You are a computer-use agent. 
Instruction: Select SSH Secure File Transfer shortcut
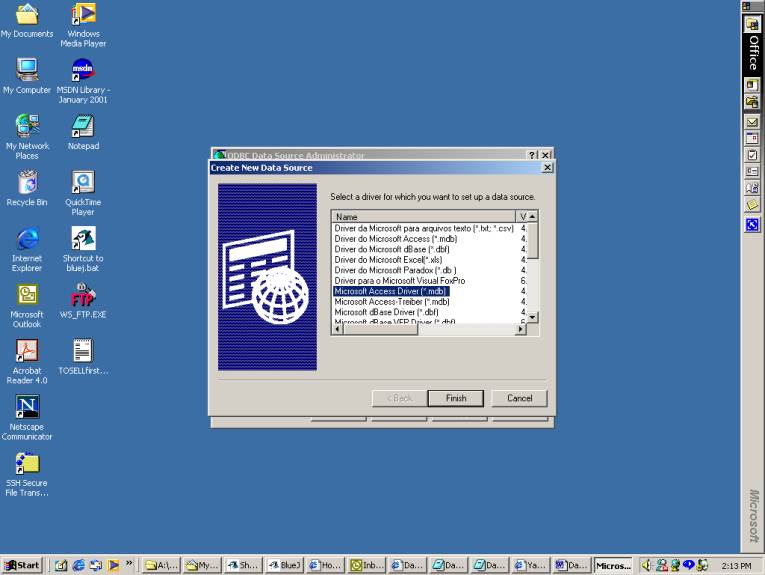pyautogui.click(x=27, y=473)
